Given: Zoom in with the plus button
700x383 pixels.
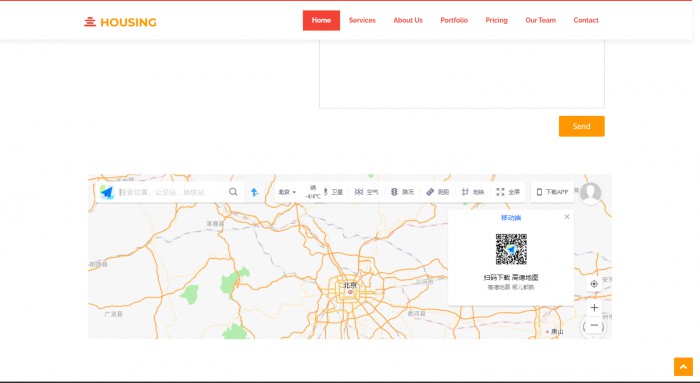Looking at the screenshot, I should (594, 308).
